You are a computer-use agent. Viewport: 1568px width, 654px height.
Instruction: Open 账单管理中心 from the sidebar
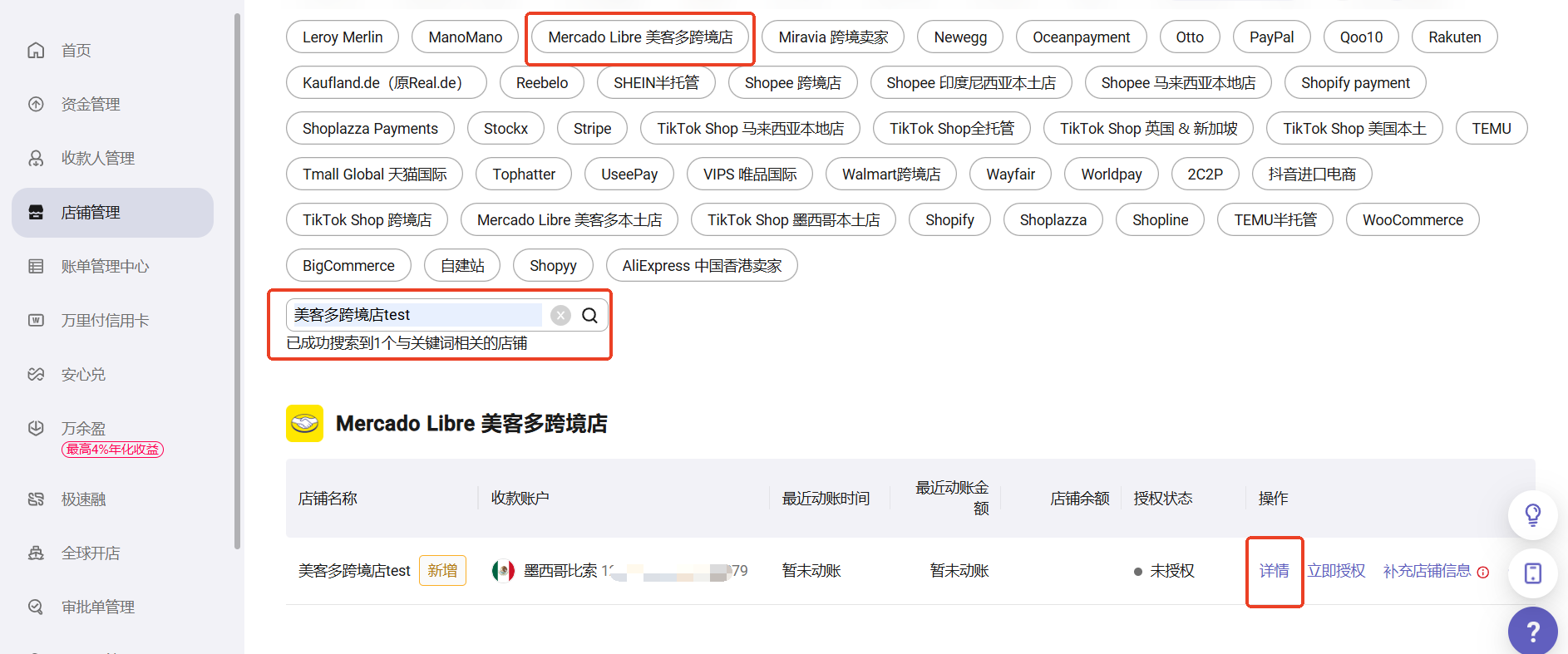point(105,267)
